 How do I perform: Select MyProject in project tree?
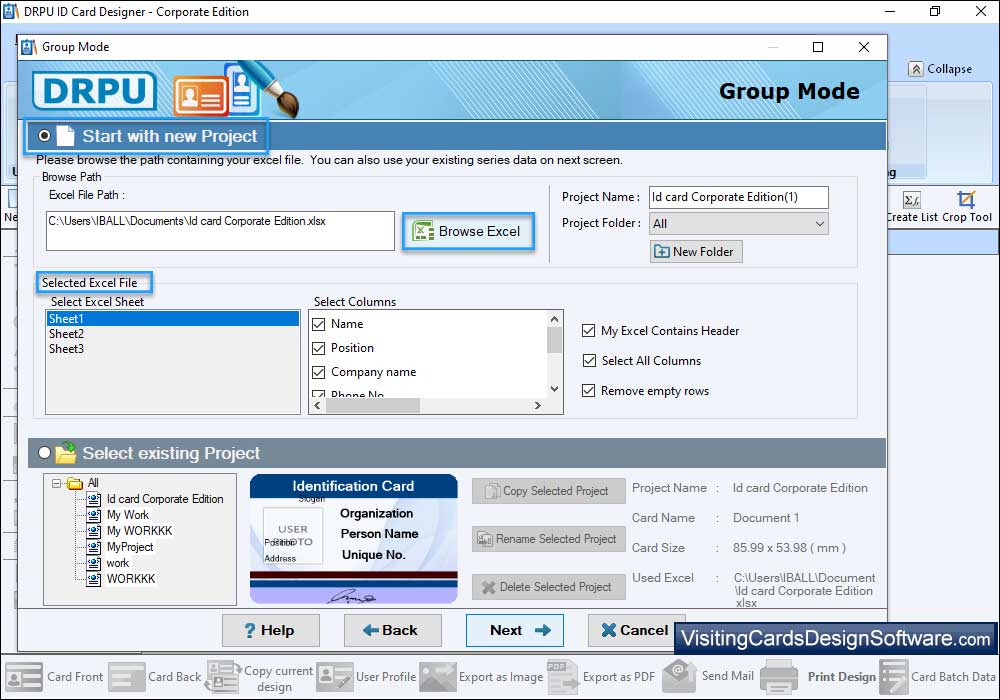coord(129,547)
